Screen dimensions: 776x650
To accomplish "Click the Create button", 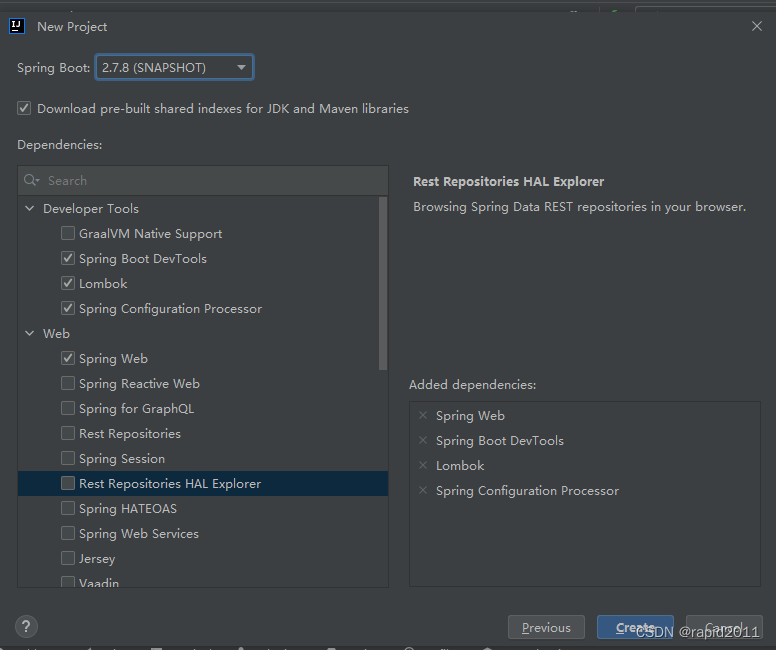I will [635, 627].
